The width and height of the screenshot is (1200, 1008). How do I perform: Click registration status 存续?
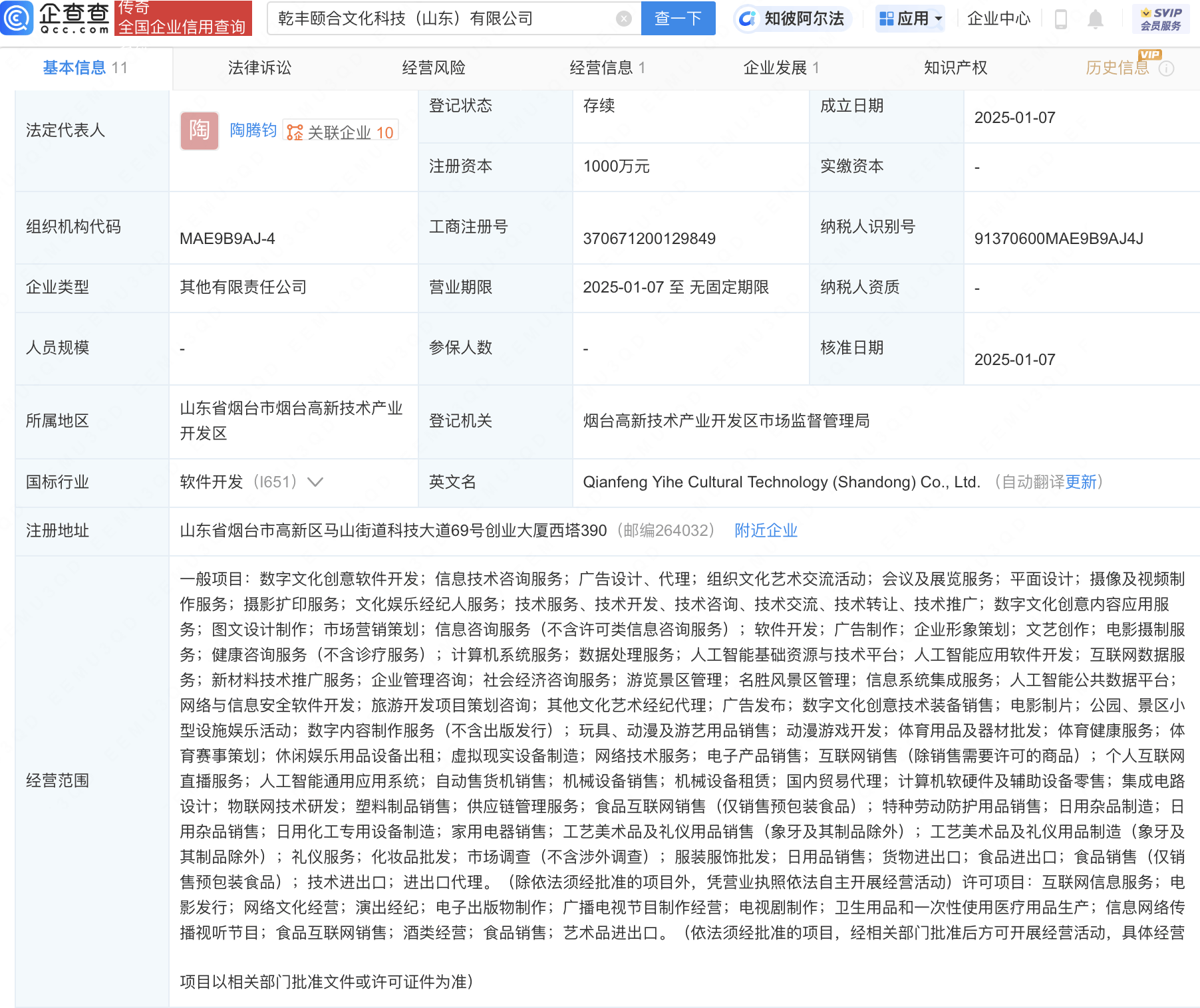[599, 106]
